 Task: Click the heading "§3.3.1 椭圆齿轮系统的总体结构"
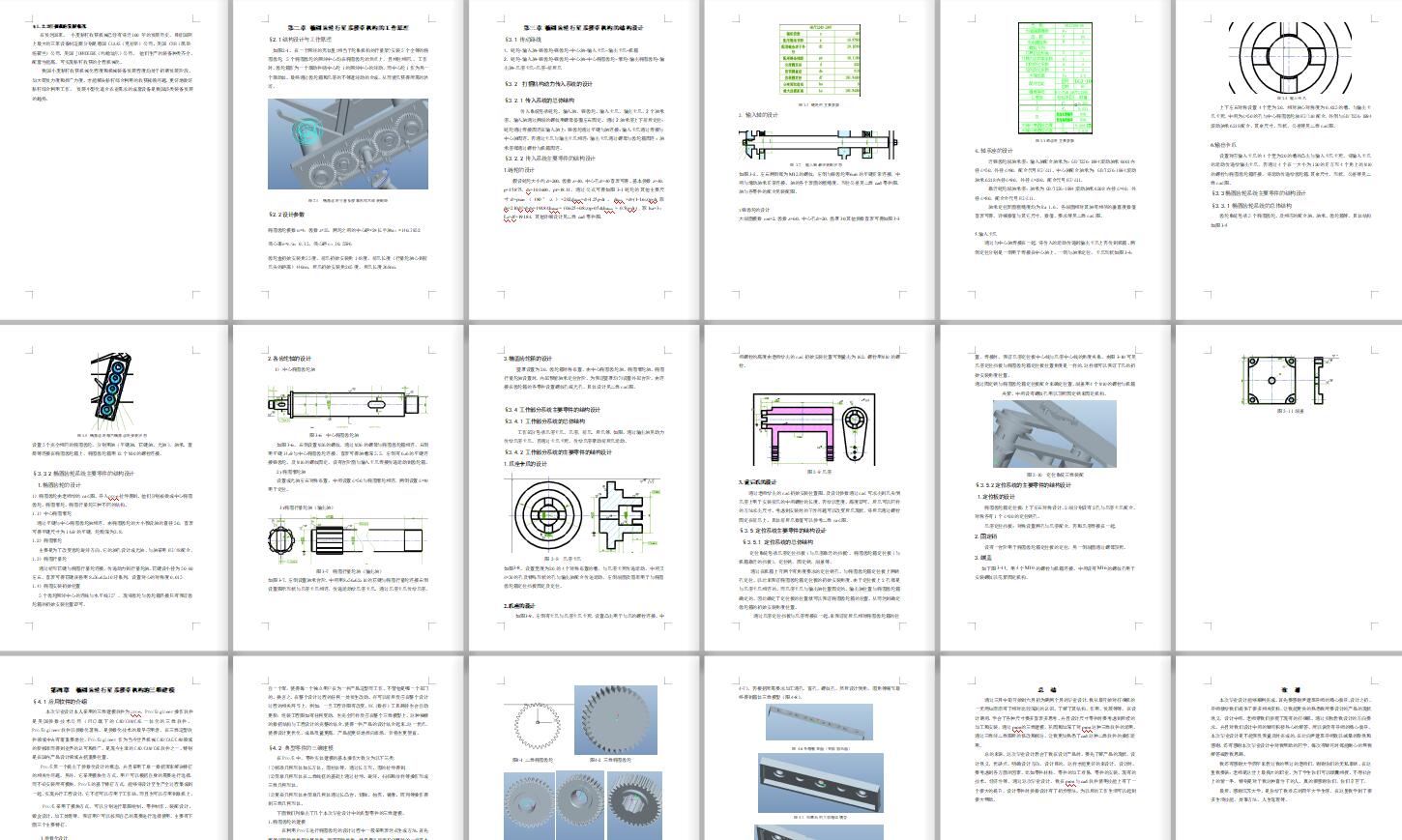coord(1251,205)
